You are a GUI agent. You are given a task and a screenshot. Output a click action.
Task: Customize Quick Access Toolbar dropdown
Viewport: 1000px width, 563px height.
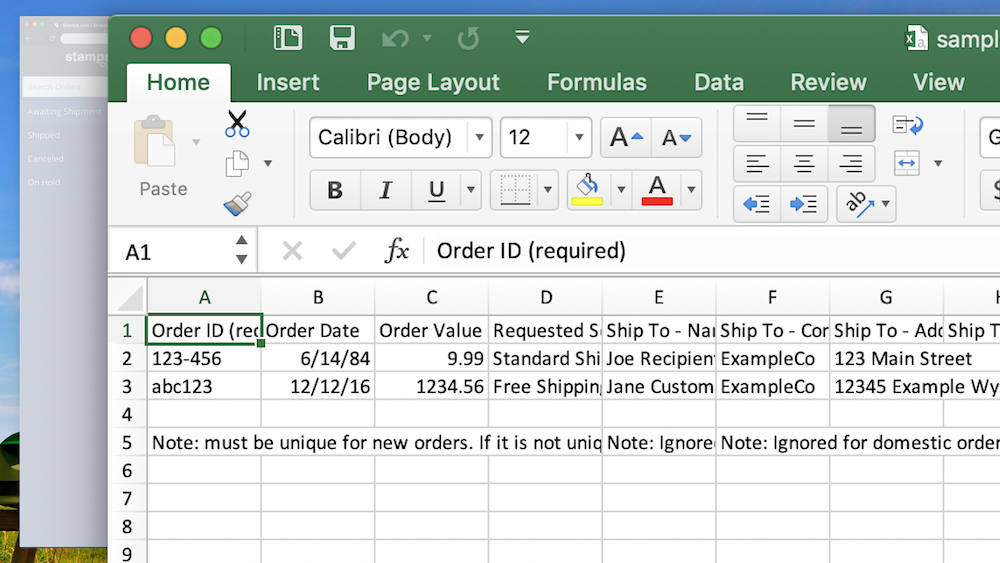(522, 37)
